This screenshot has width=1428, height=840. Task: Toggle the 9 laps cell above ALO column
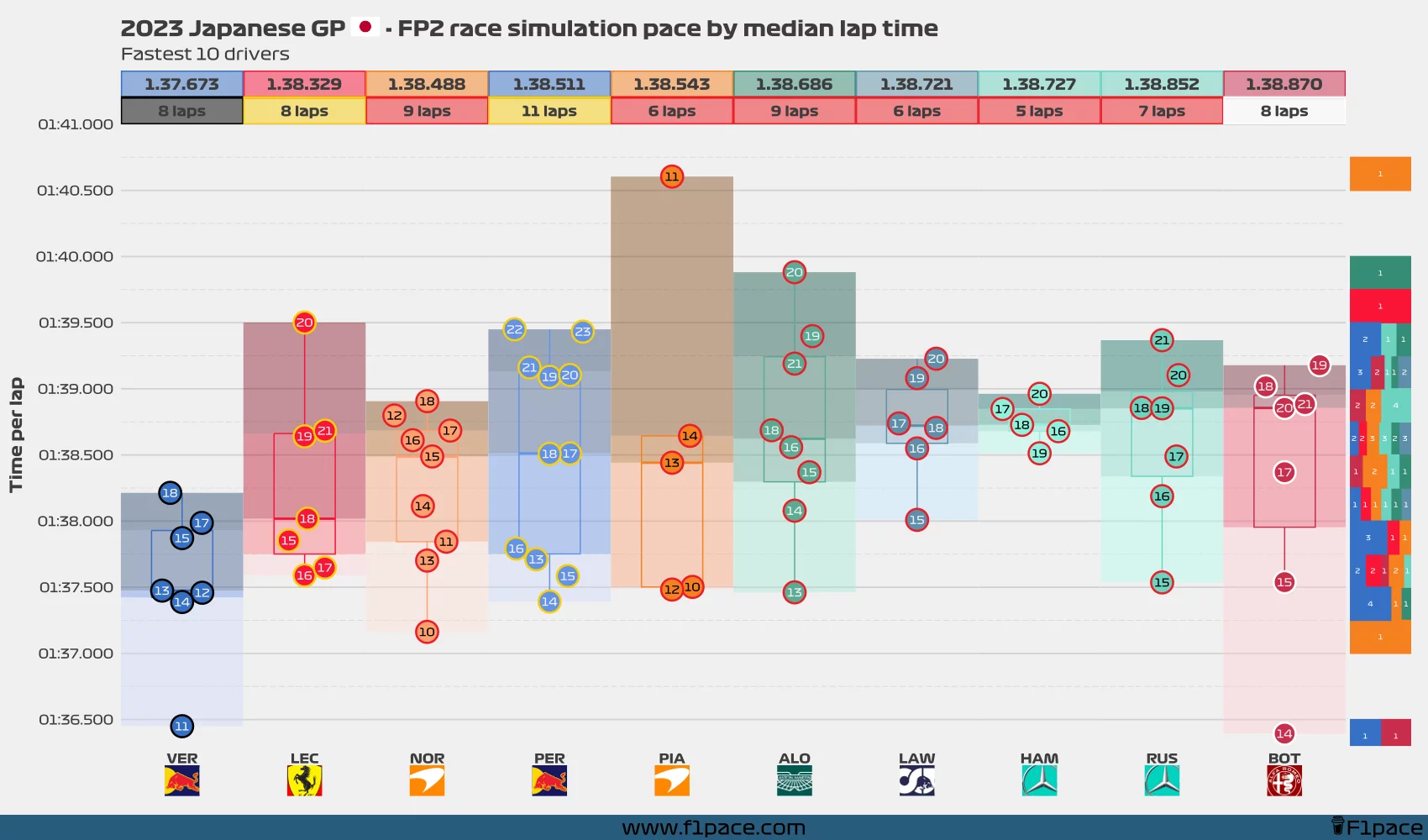tap(793, 110)
